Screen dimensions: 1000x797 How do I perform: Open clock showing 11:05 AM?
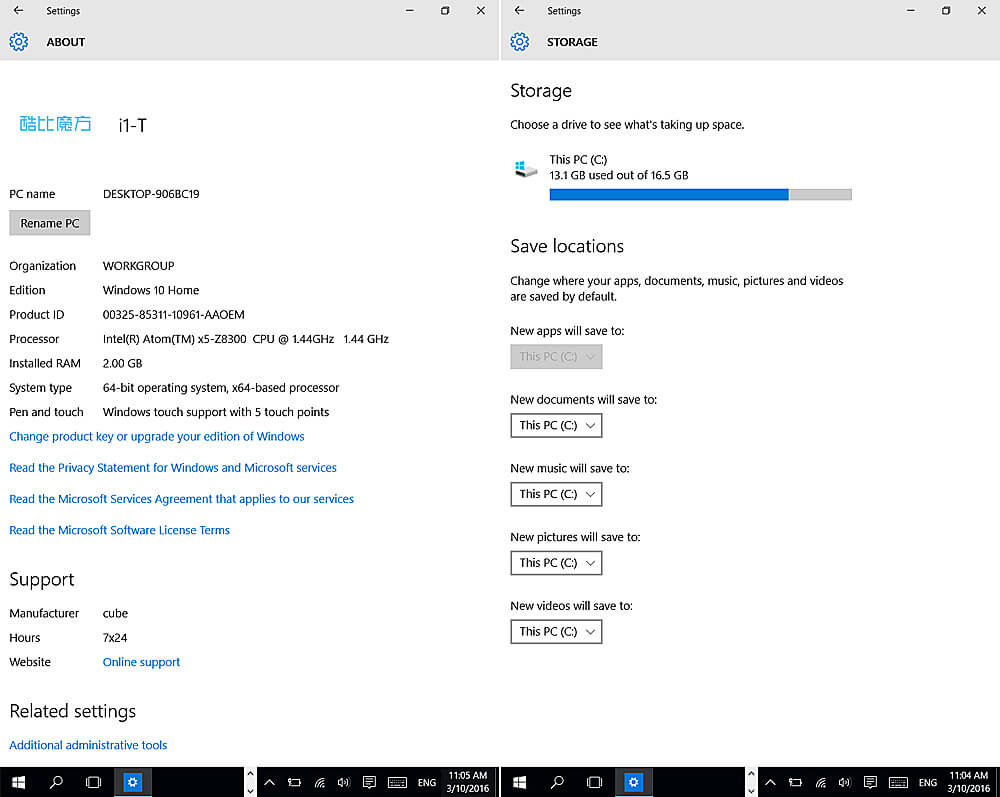coord(468,782)
